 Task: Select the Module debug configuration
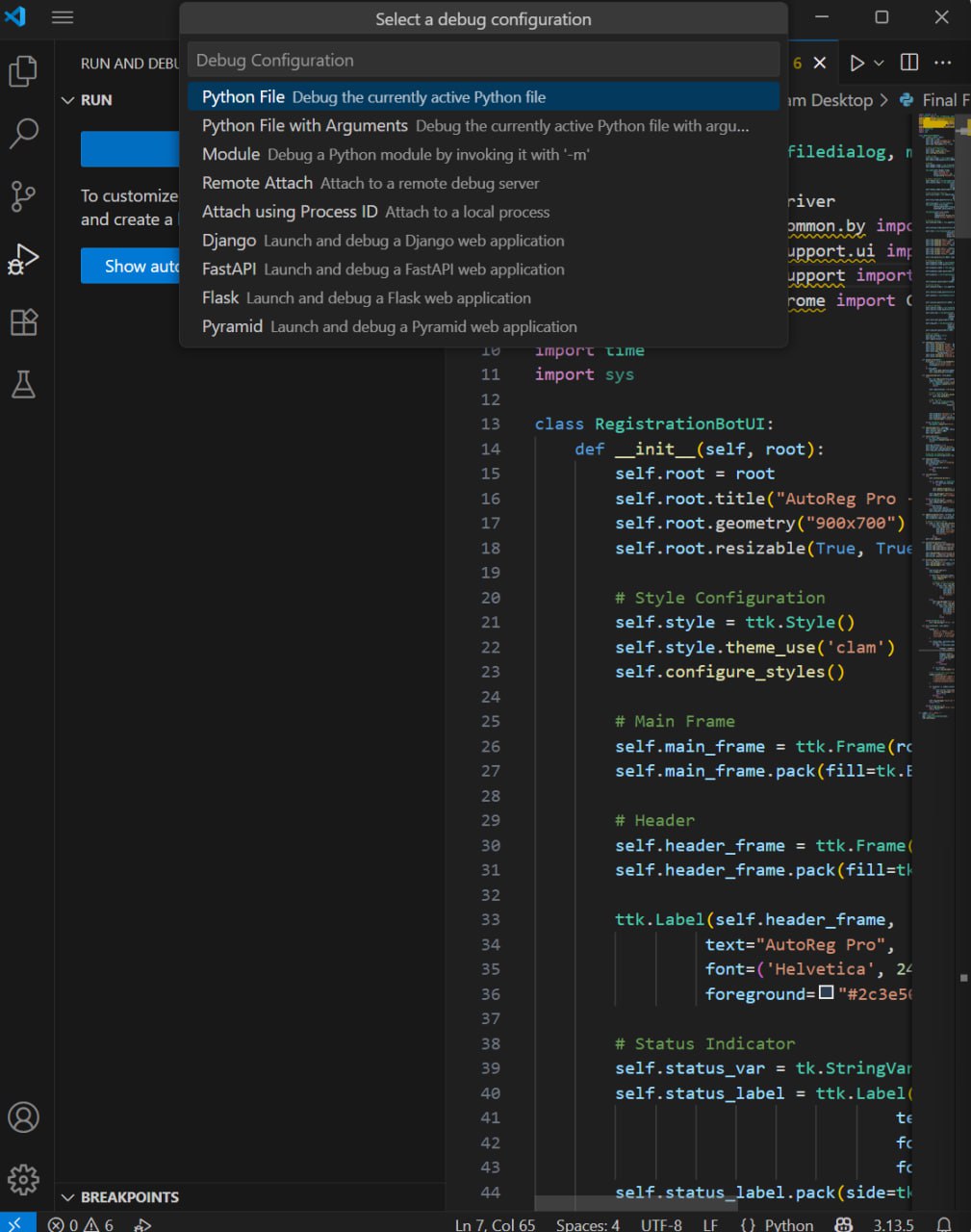(x=483, y=154)
